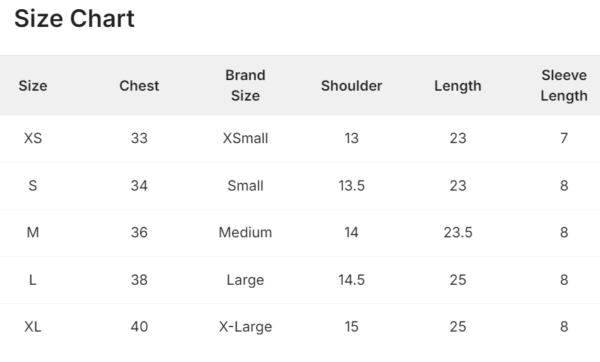Click length value 23.5
This screenshot has width=600, height=362.
[458, 232]
